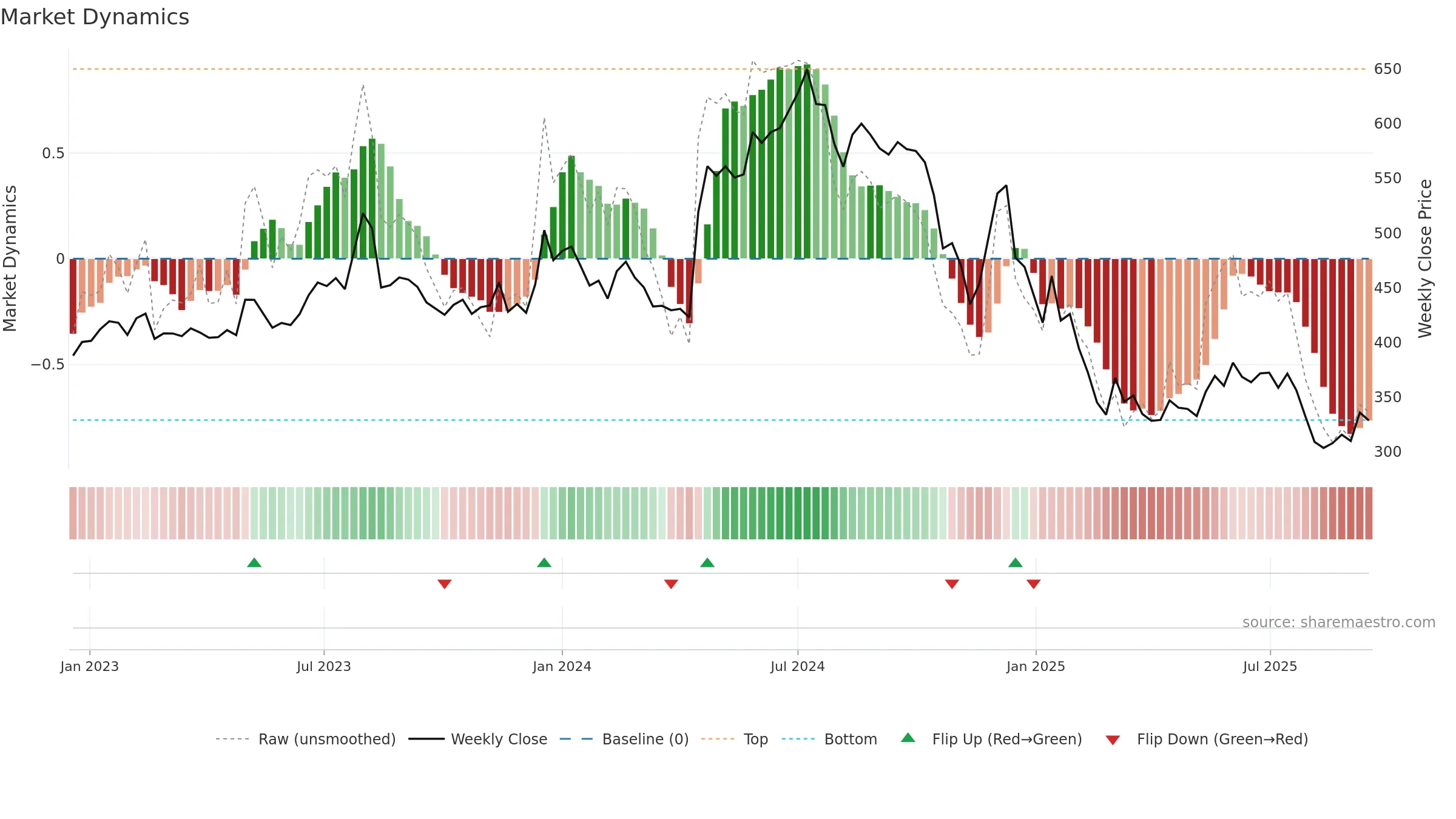Image resolution: width=1456 pixels, height=819 pixels.
Task: Click the 0.5 left axis label
Action: pyautogui.click(x=53, y=153)
